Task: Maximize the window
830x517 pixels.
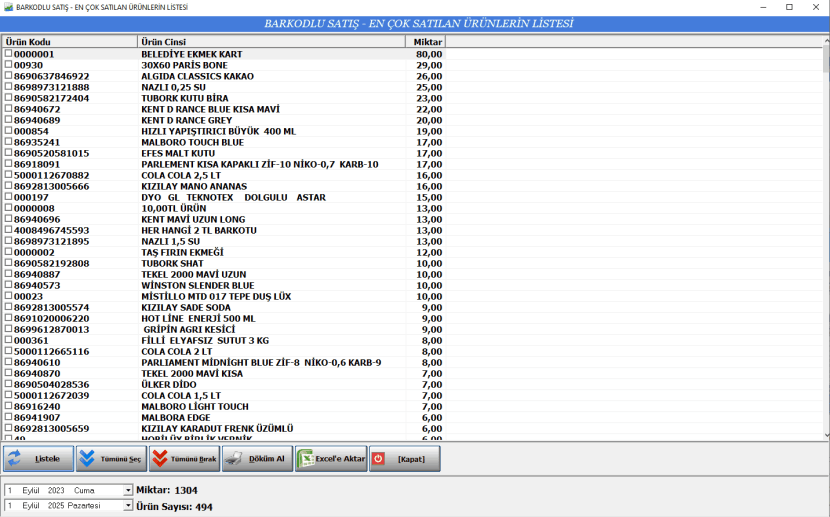Action: (789, 7)
